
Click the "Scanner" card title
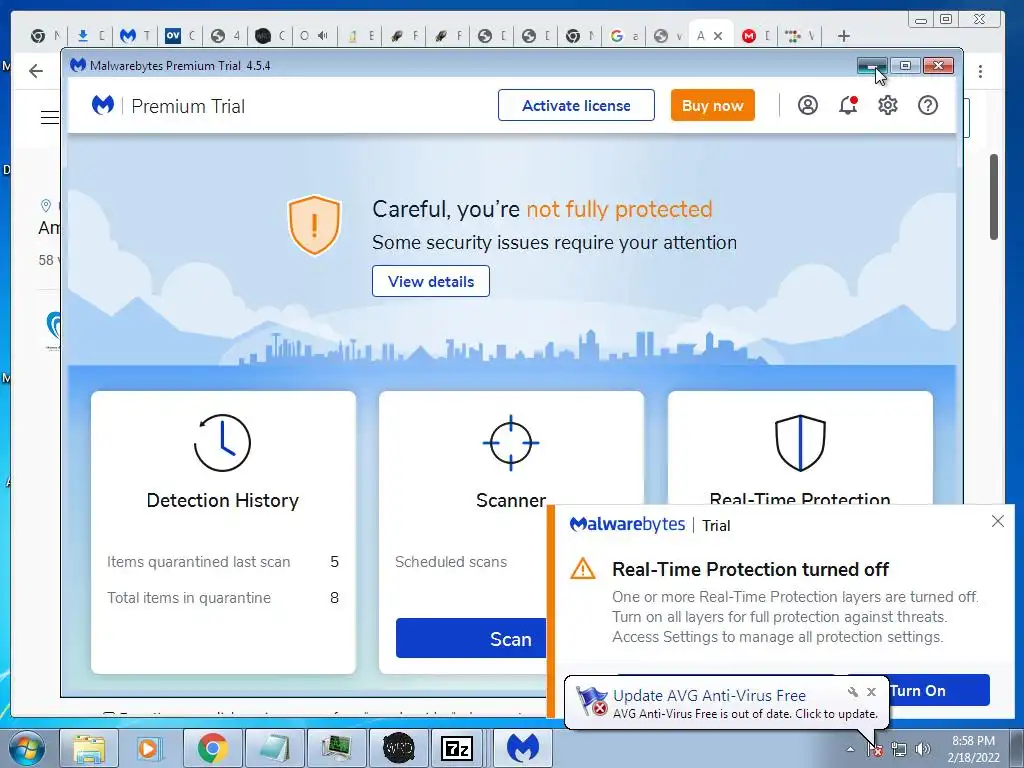point(511,500)
